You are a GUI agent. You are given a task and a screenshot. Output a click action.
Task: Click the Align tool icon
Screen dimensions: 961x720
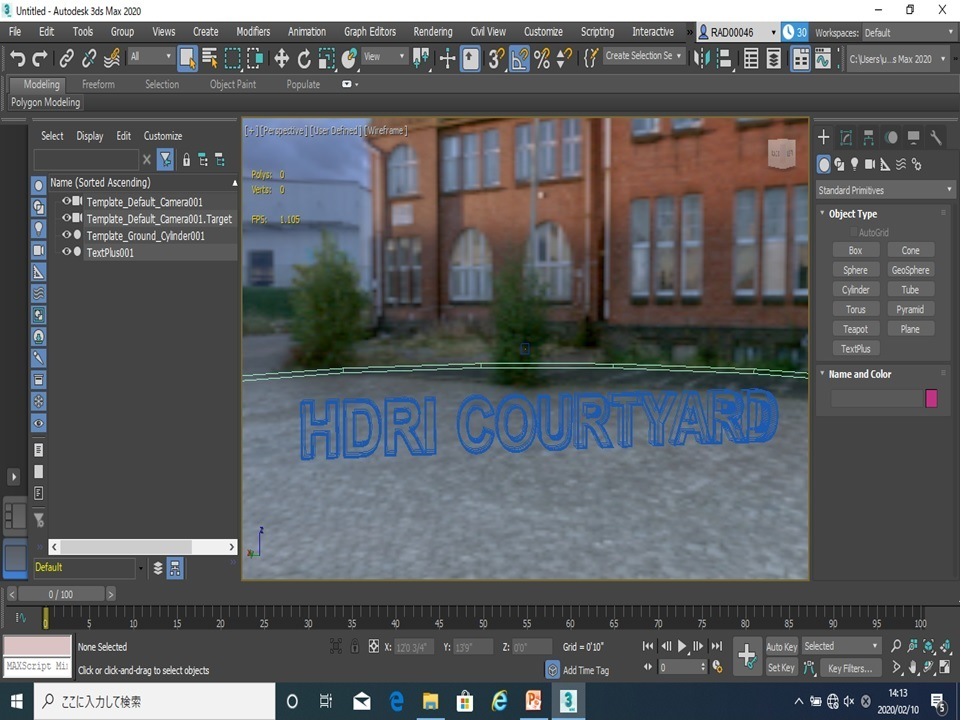[724, 59]
